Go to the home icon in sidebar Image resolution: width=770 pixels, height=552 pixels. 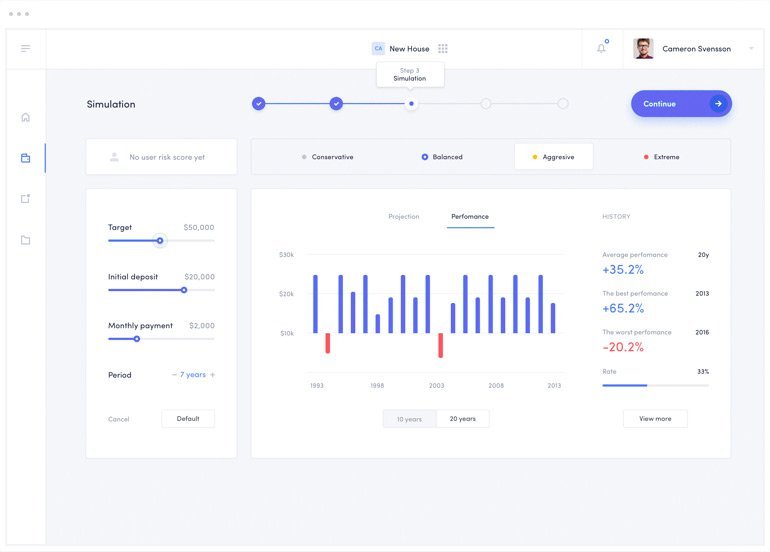coord(25,117)
